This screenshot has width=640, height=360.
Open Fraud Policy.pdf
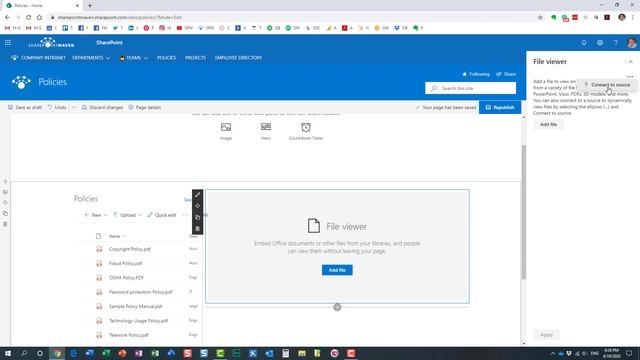click(125, 263)
